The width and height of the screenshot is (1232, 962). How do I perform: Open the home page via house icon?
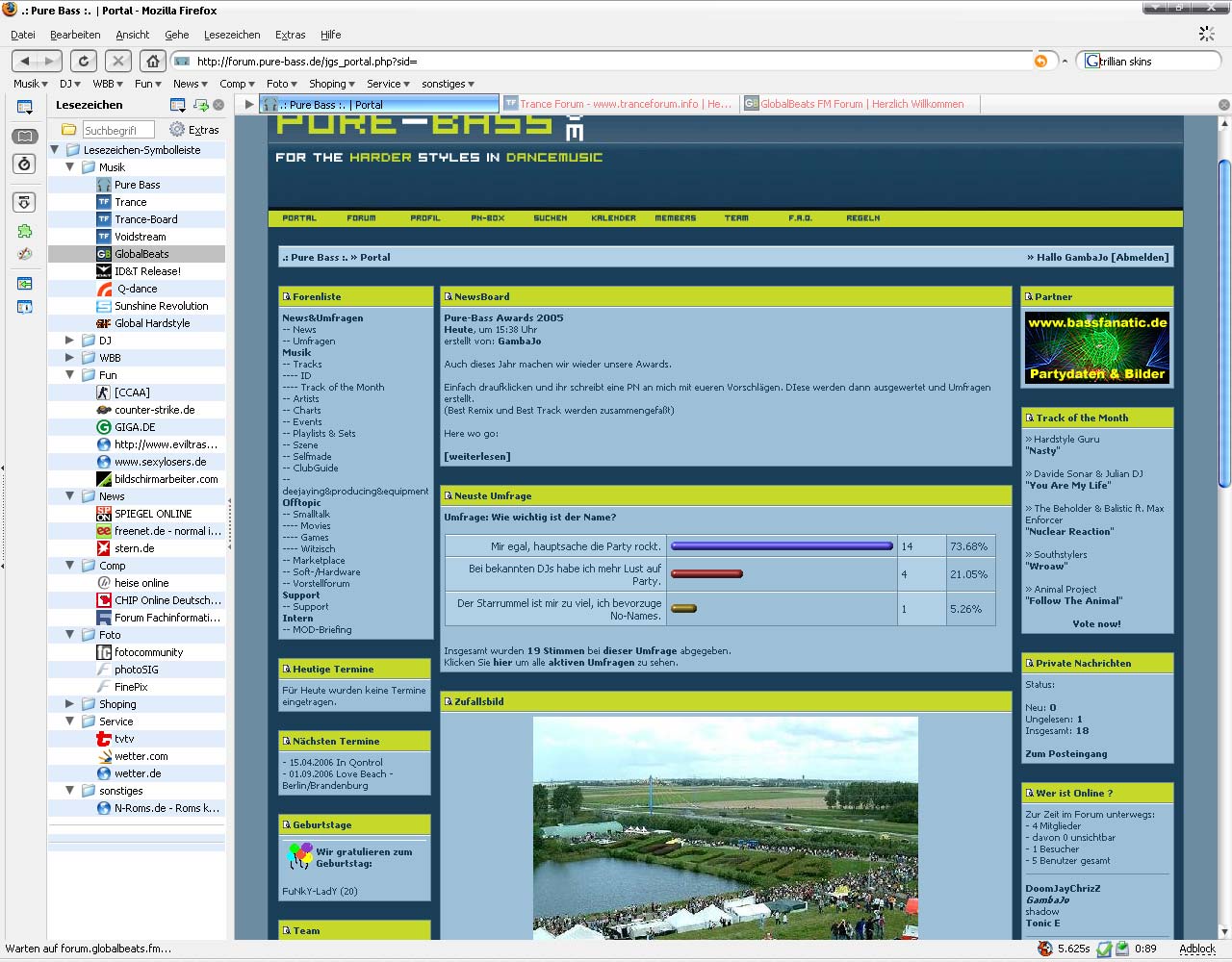pyautogui.click(x=152, y=61)
